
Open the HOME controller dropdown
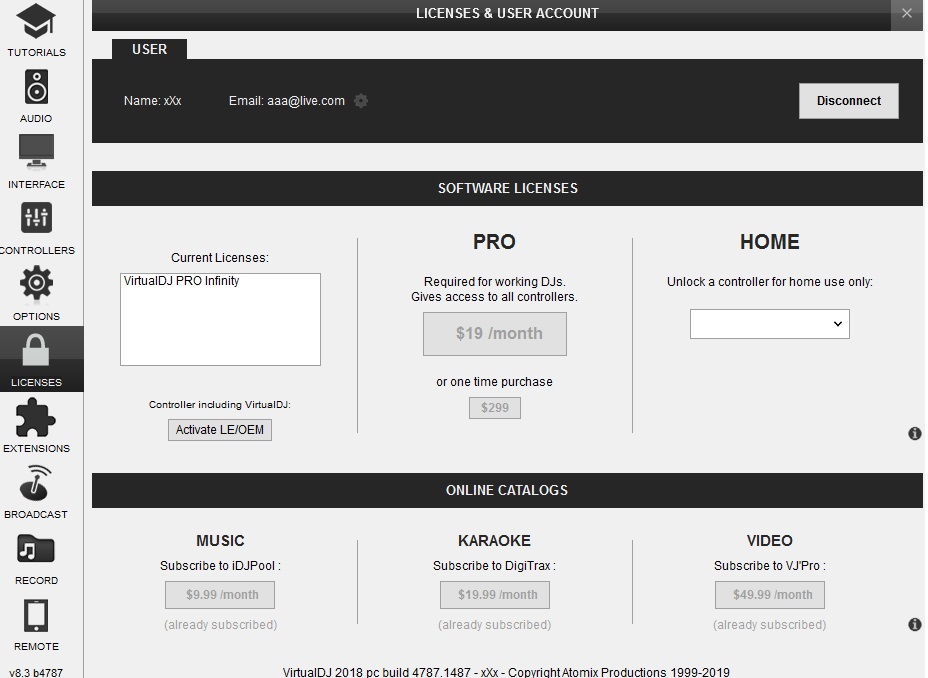point(769,324)
